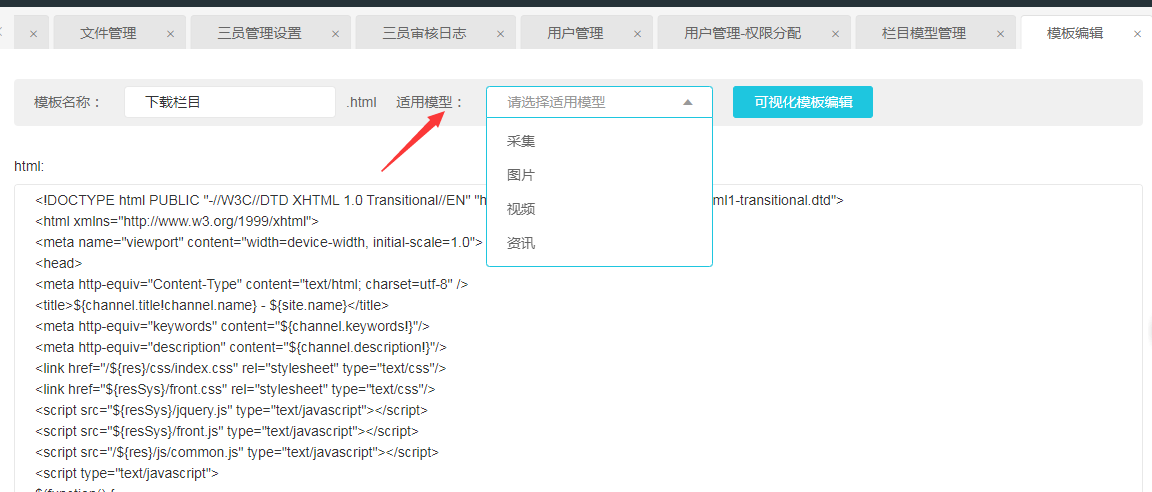Image resolution: width=1152 pixels, height=492 pixels.
Task: Click the 模板名称 input field
Action: click(x=230, y=102)
